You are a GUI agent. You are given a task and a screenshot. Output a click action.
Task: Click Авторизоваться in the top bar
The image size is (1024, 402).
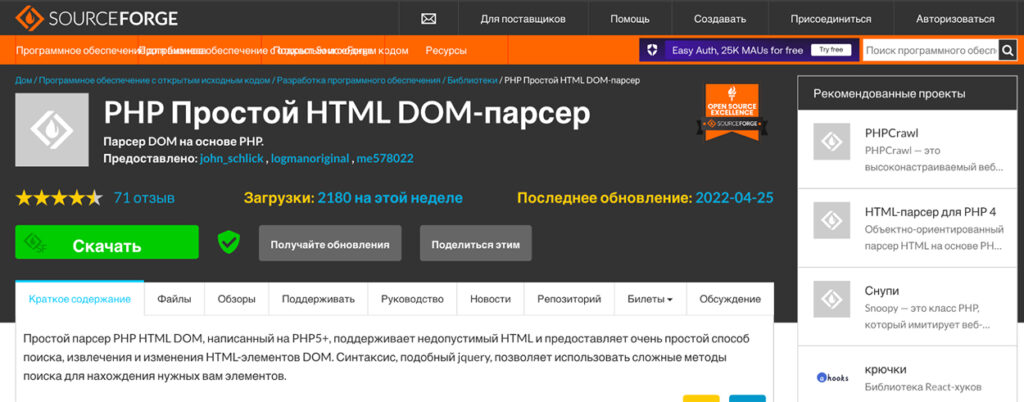click(x=955, y=19)
